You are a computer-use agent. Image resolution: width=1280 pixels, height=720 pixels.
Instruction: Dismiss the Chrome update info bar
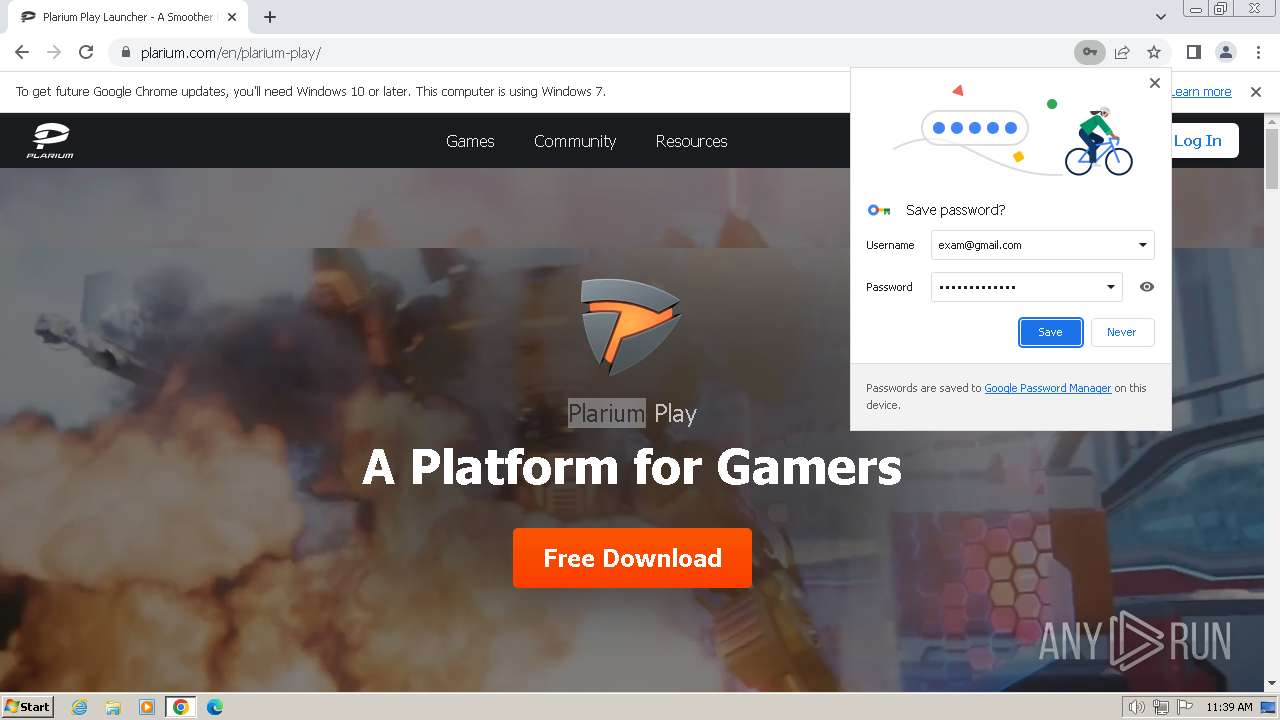[x=1256, y=91]
